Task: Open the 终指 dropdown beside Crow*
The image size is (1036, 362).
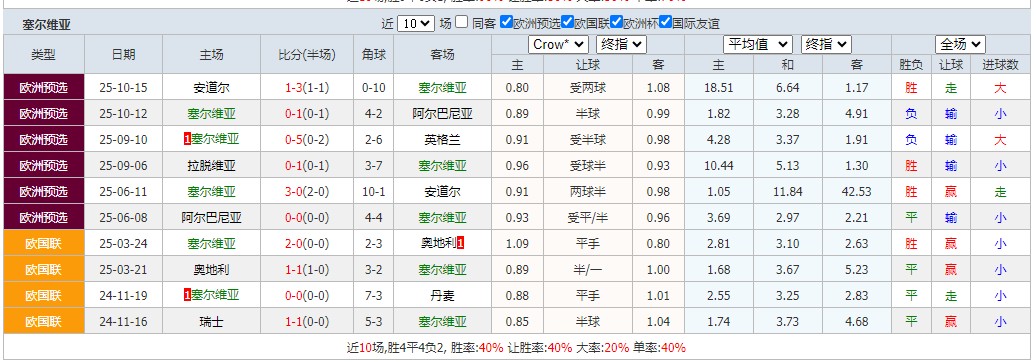Action: pos(621,44)
